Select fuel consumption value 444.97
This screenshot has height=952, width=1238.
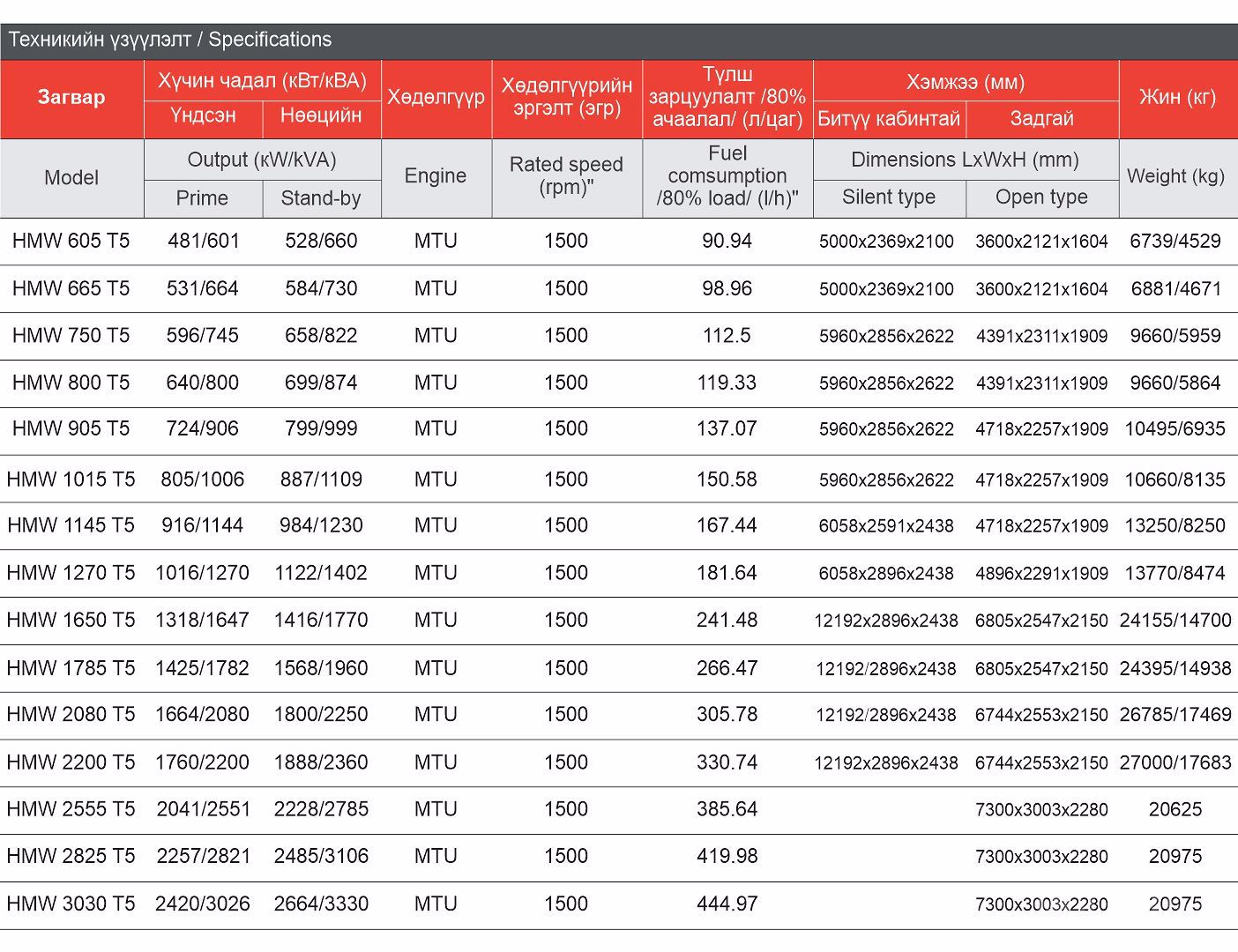(x=727, y=904)
